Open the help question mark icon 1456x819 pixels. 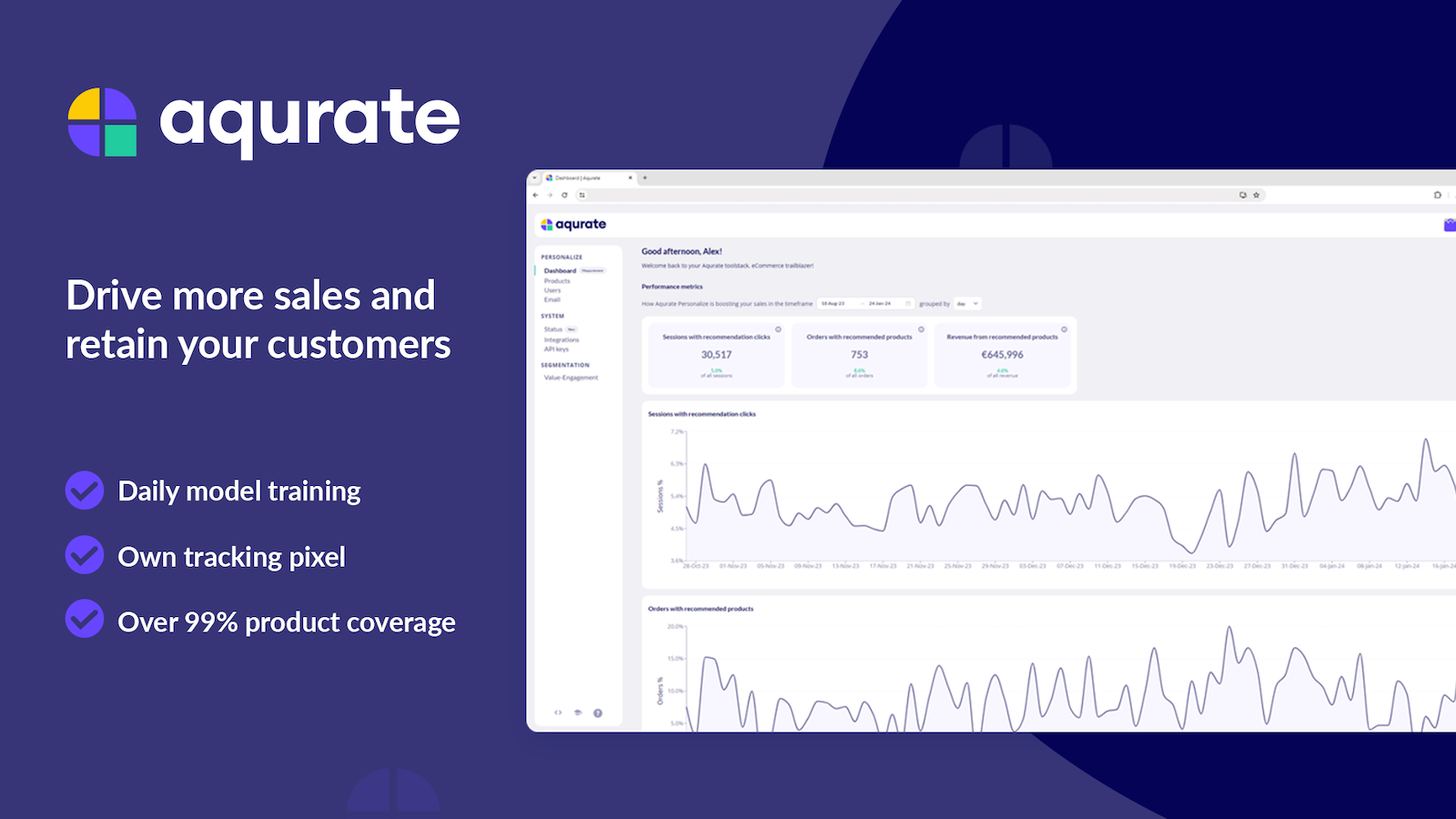(598, 713)
